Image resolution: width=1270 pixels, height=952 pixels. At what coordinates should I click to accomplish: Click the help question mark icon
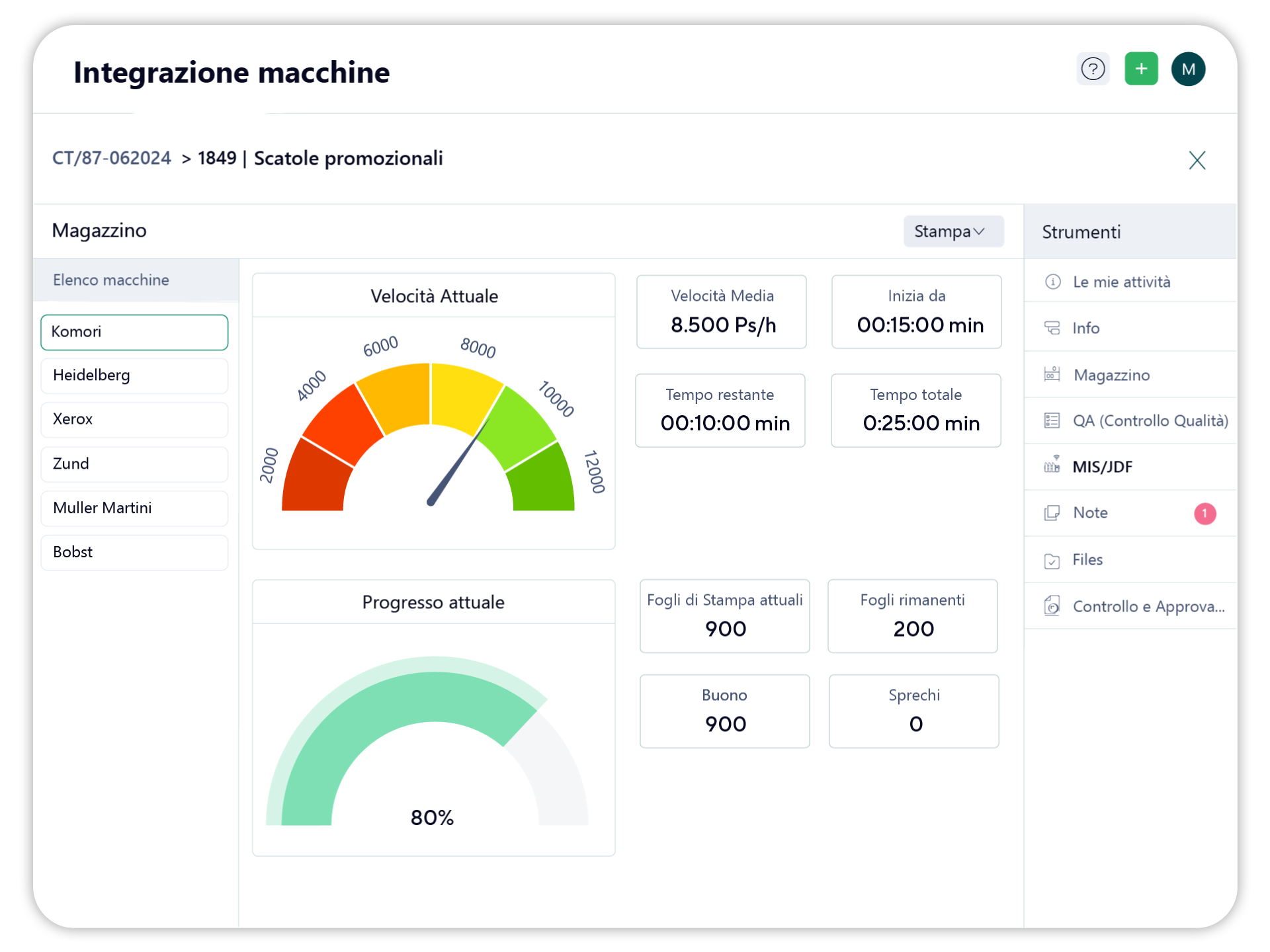(1093, 69)
